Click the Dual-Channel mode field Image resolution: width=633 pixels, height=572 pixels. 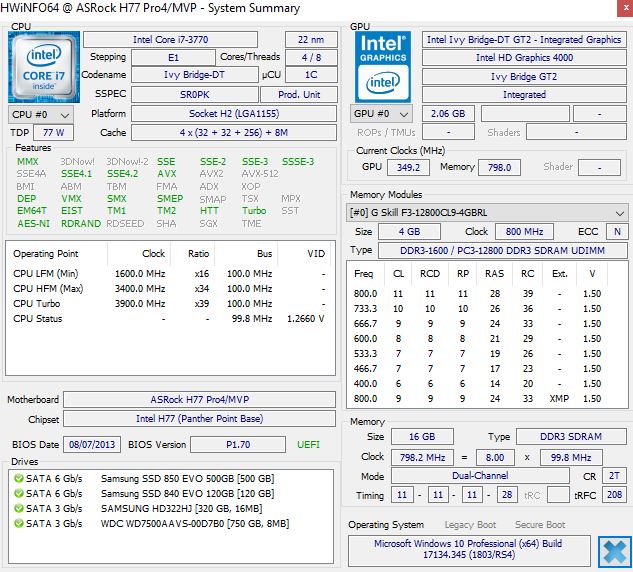coord(480,476)
